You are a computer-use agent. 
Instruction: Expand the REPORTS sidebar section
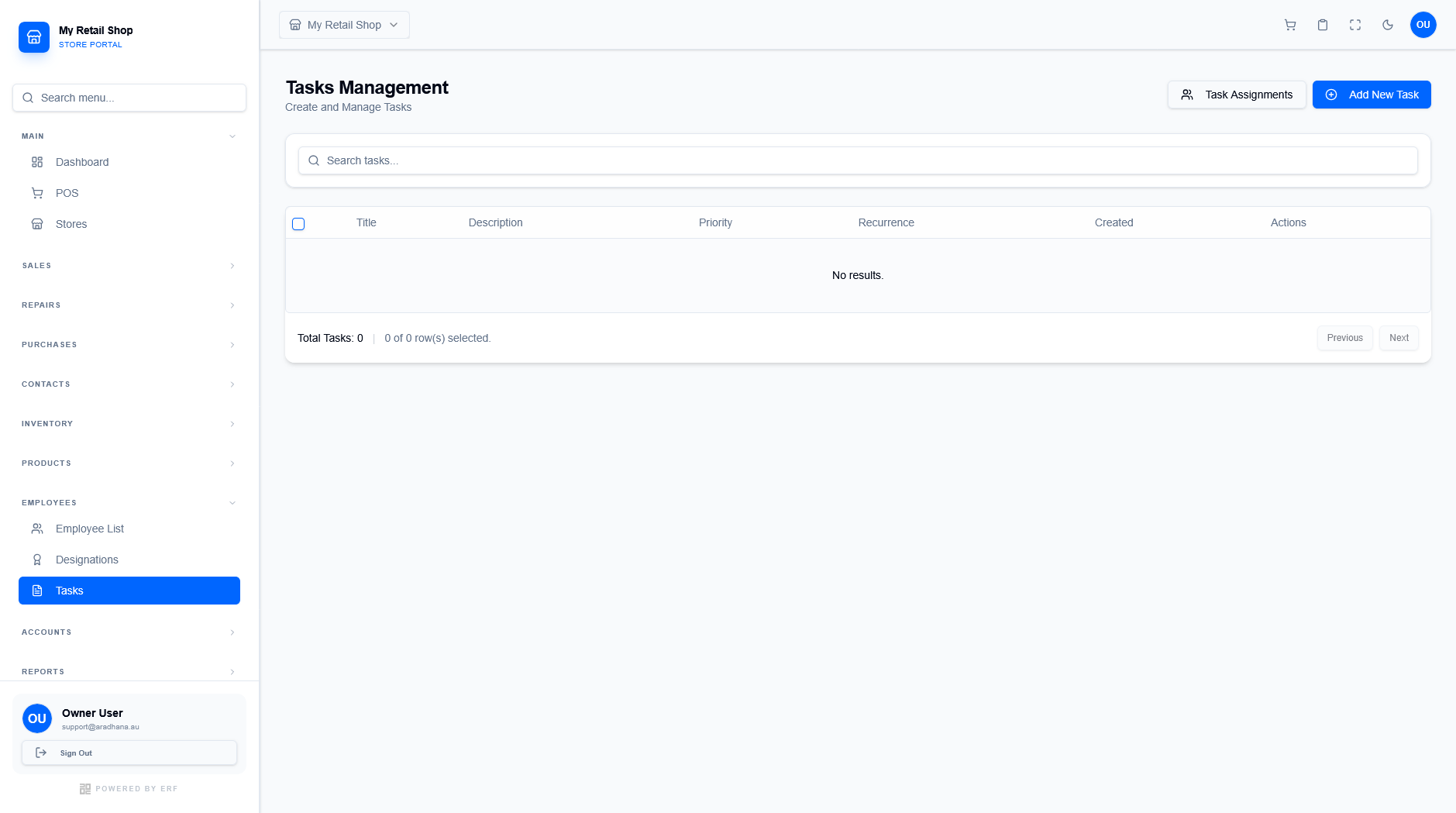232,671
